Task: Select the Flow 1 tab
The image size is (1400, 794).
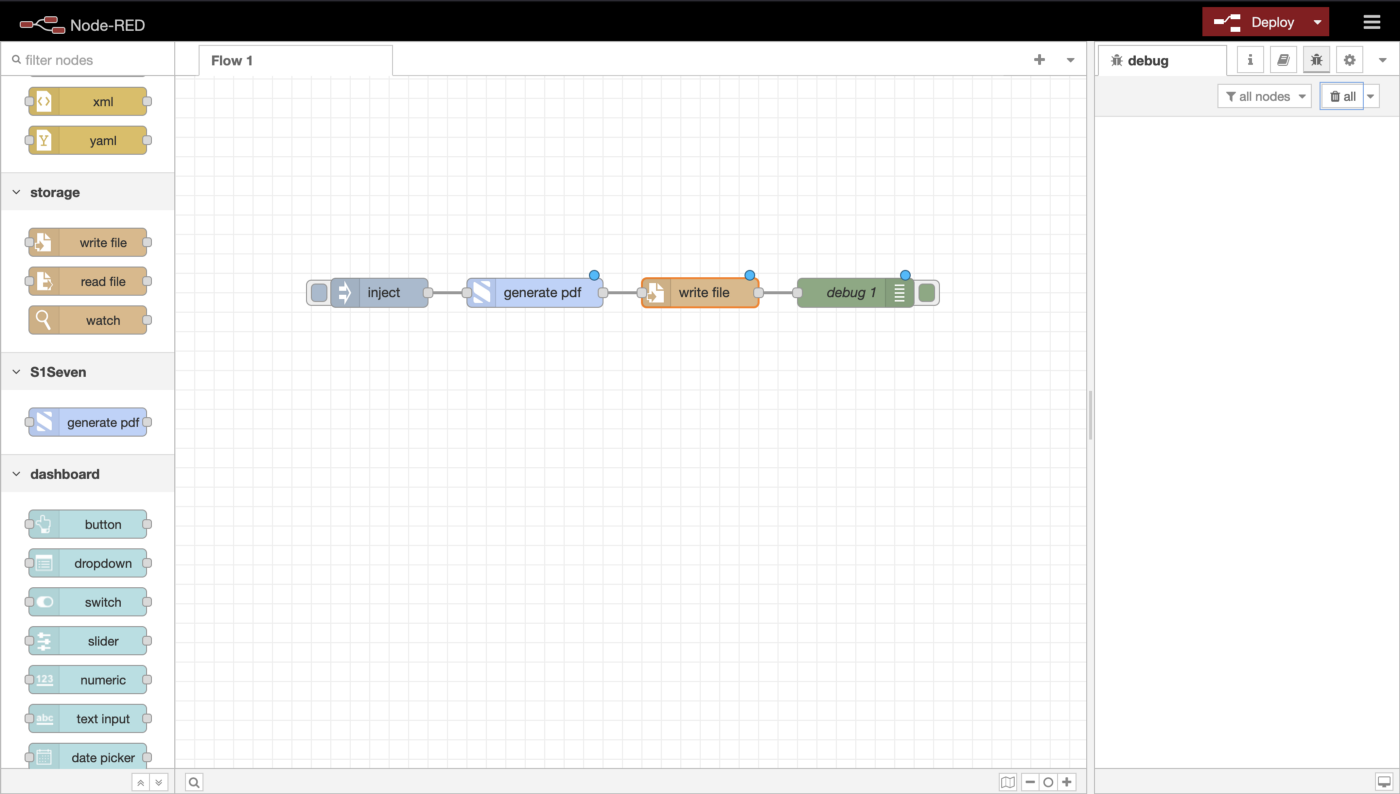Action: 232,61
